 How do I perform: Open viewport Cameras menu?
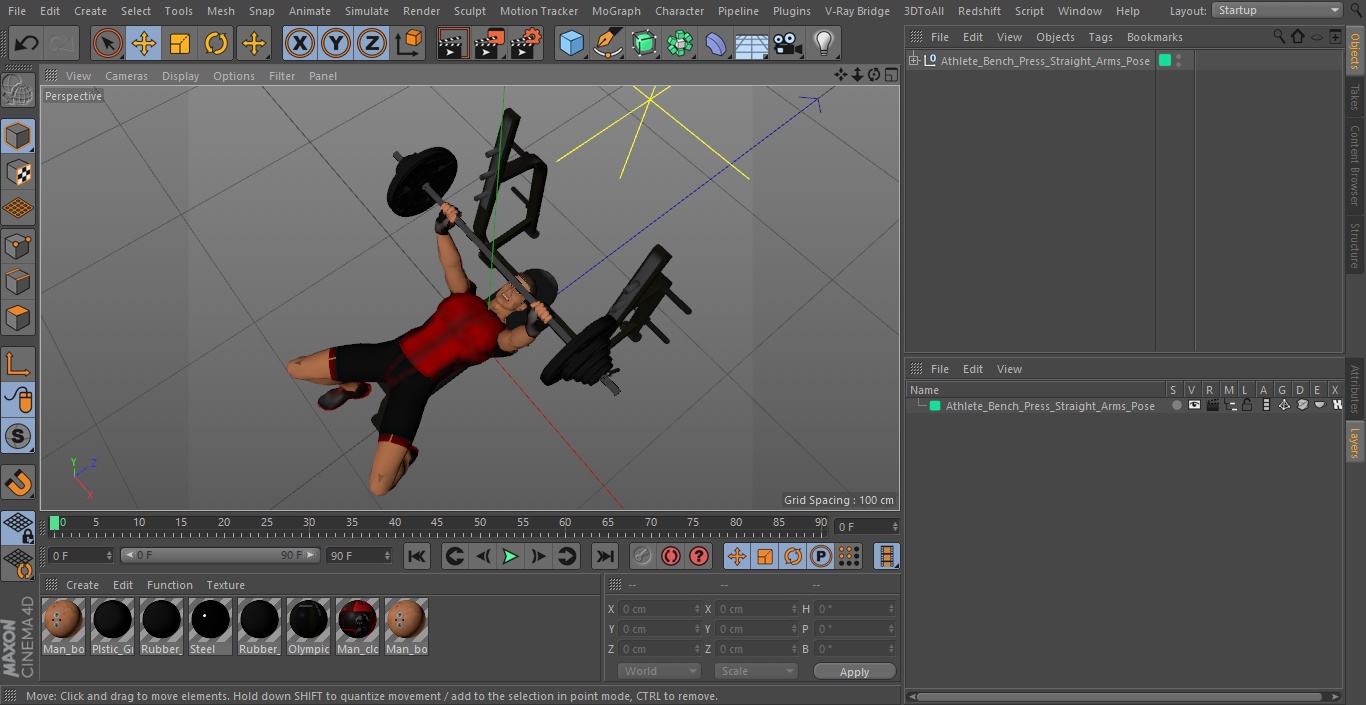point(126,76)
